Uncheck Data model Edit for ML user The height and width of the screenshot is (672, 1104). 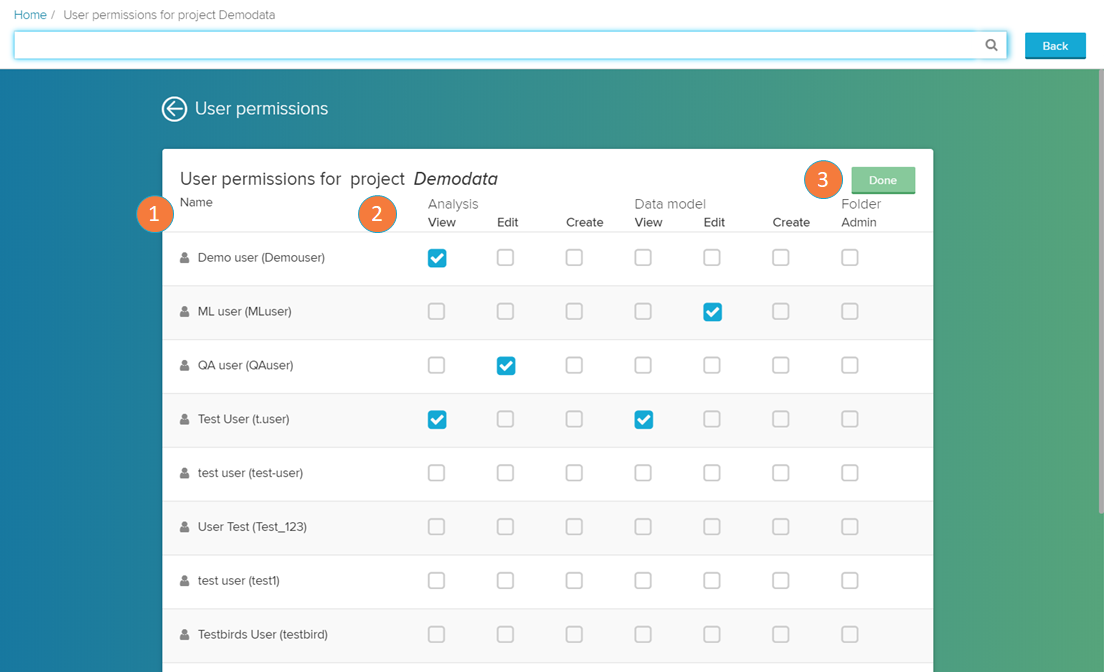(712, 312)
